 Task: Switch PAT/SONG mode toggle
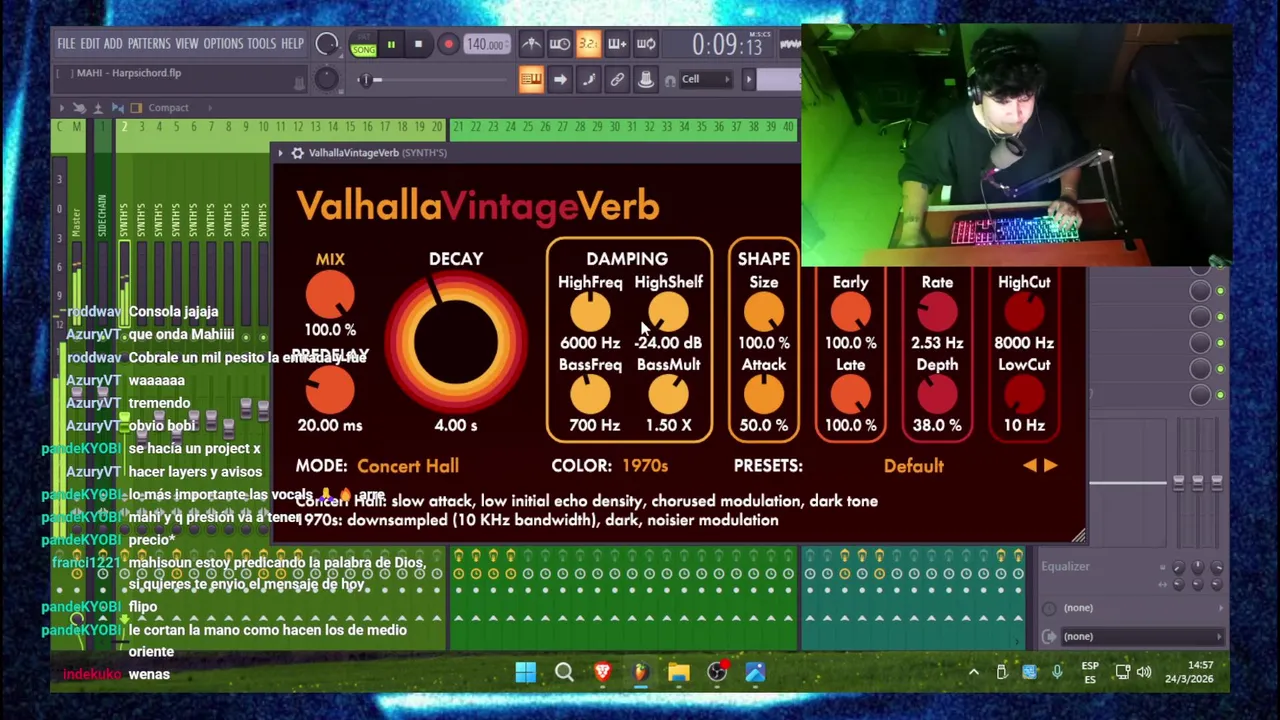(363, 44)
